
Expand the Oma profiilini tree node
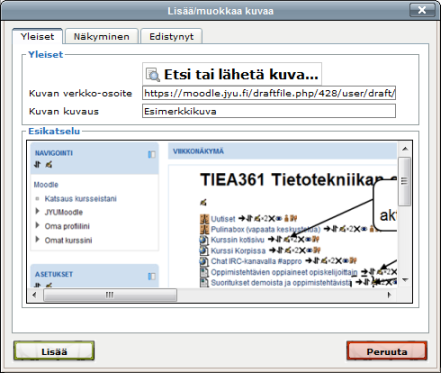tap(37, 225)
